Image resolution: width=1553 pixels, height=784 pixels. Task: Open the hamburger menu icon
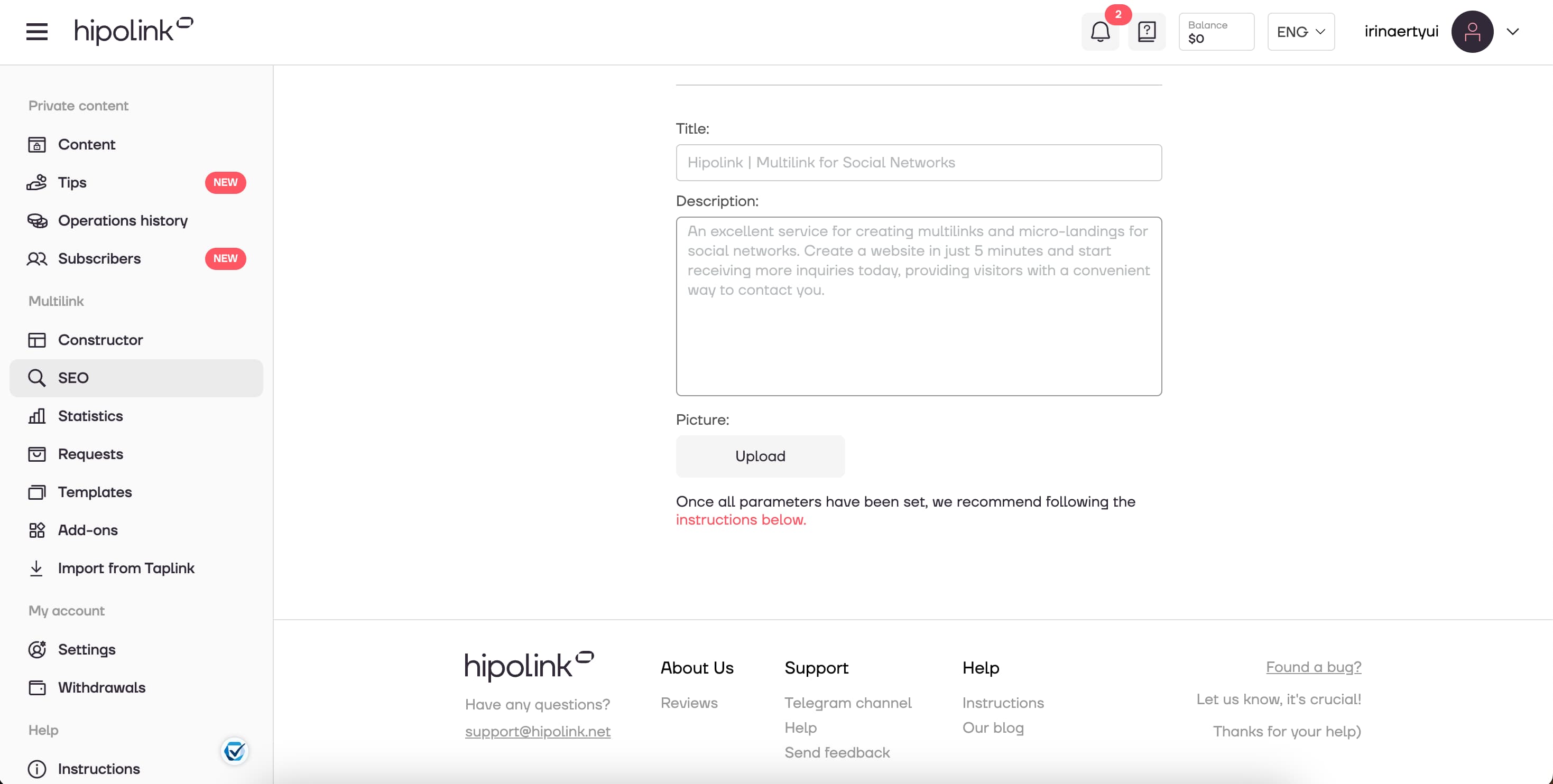(x=37, y=31)
